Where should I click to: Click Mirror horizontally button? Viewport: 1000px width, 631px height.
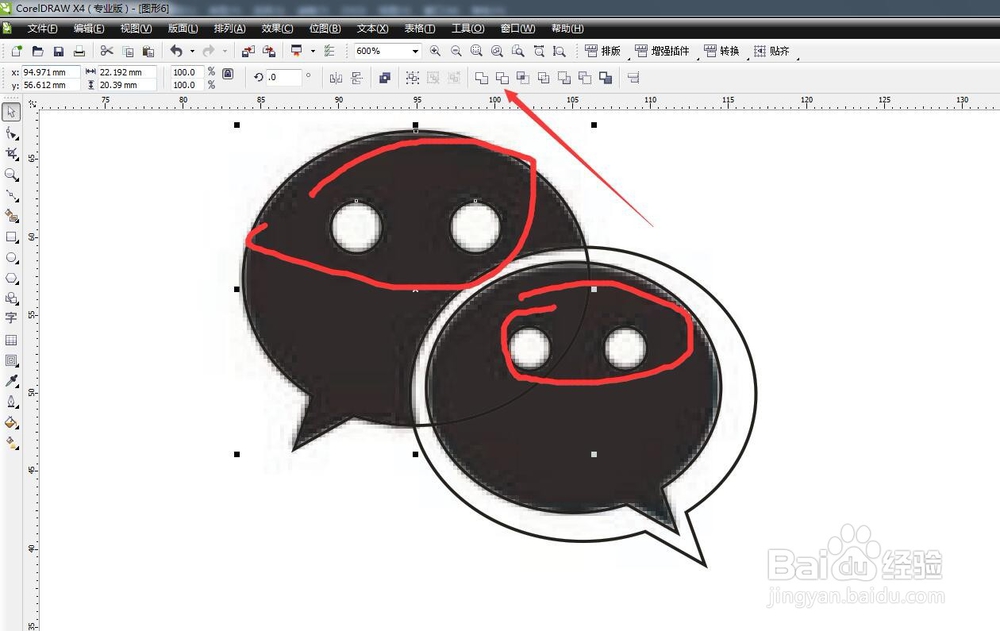point(335,78)
